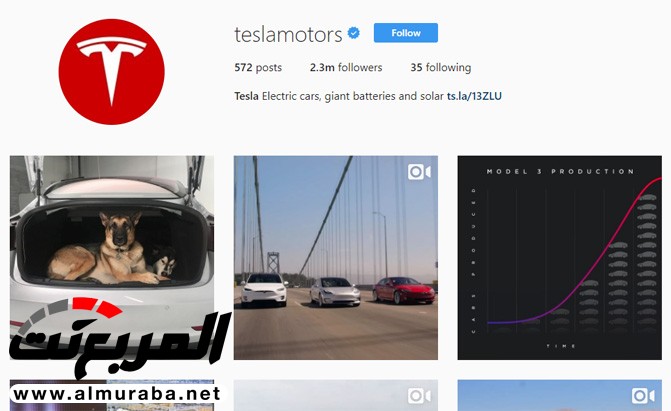Open the Model 3 Production chart post

pos(559,257)
